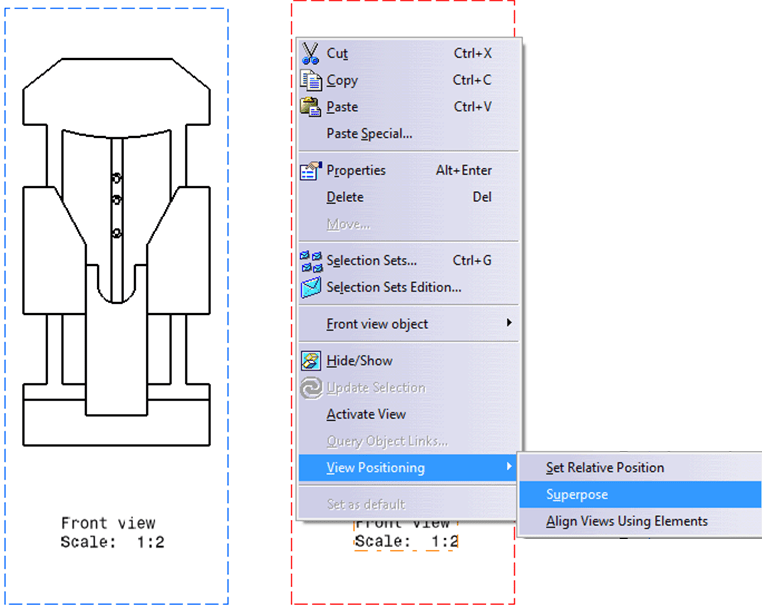Click the Selection Sets Edition entry label
768x611 pixels.
(x=394, y=288)
